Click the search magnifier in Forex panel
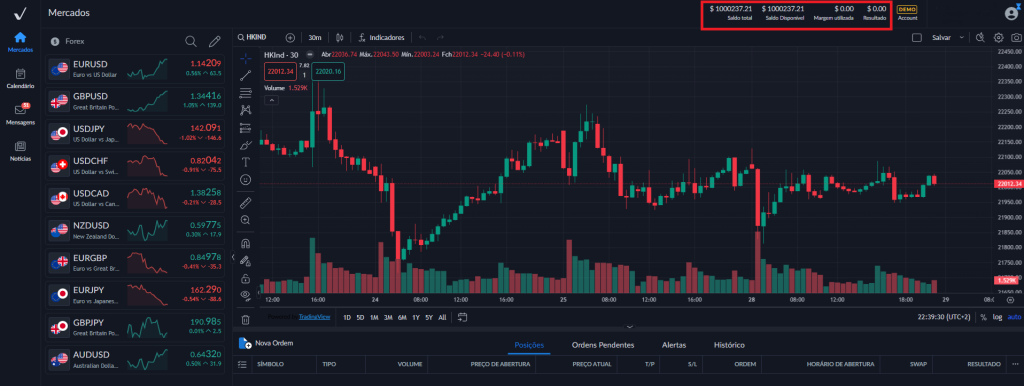Screen dimensions: 1024x386 click(x=191, y=41)
